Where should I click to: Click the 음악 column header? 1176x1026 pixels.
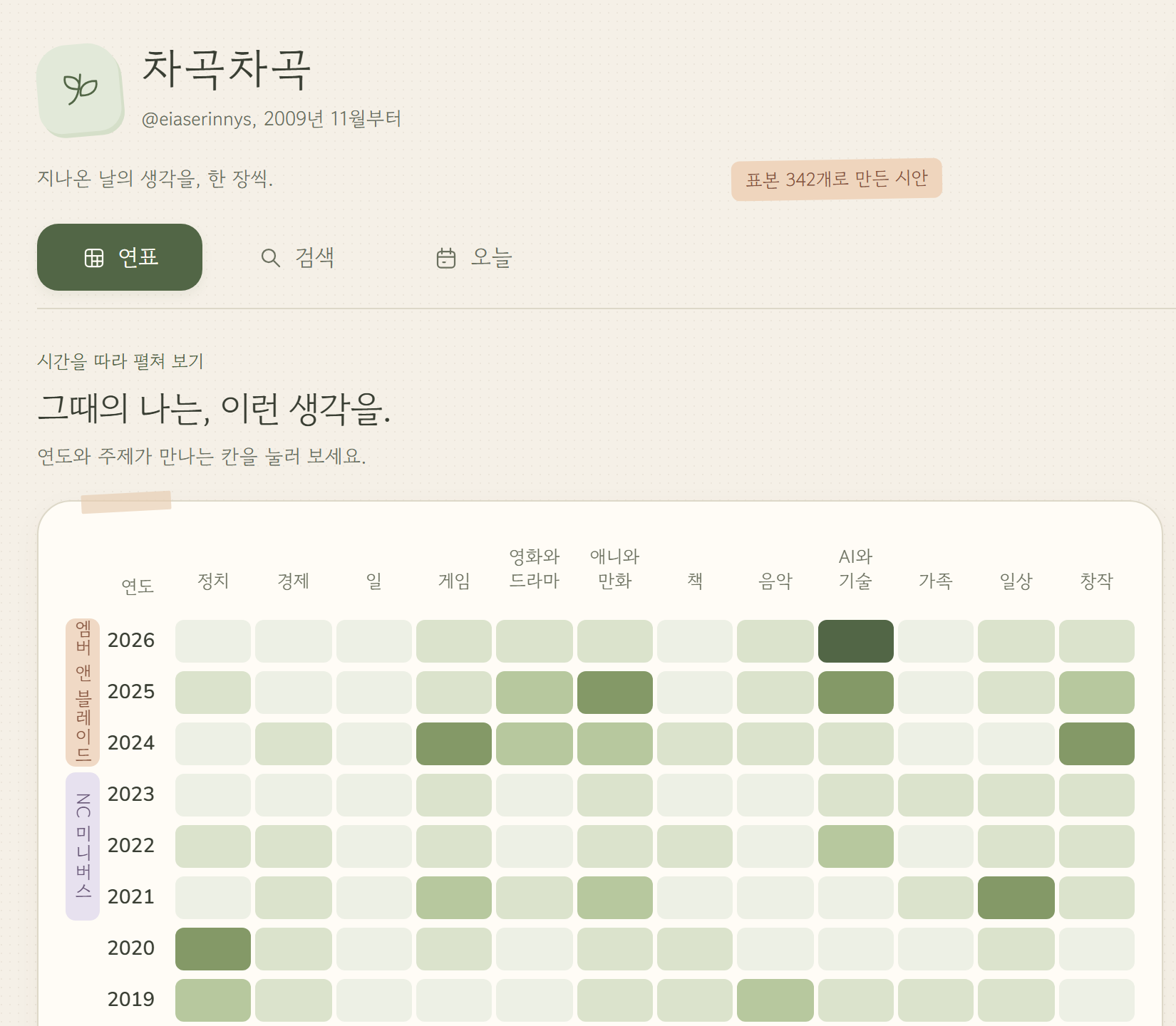pos(775,581)
